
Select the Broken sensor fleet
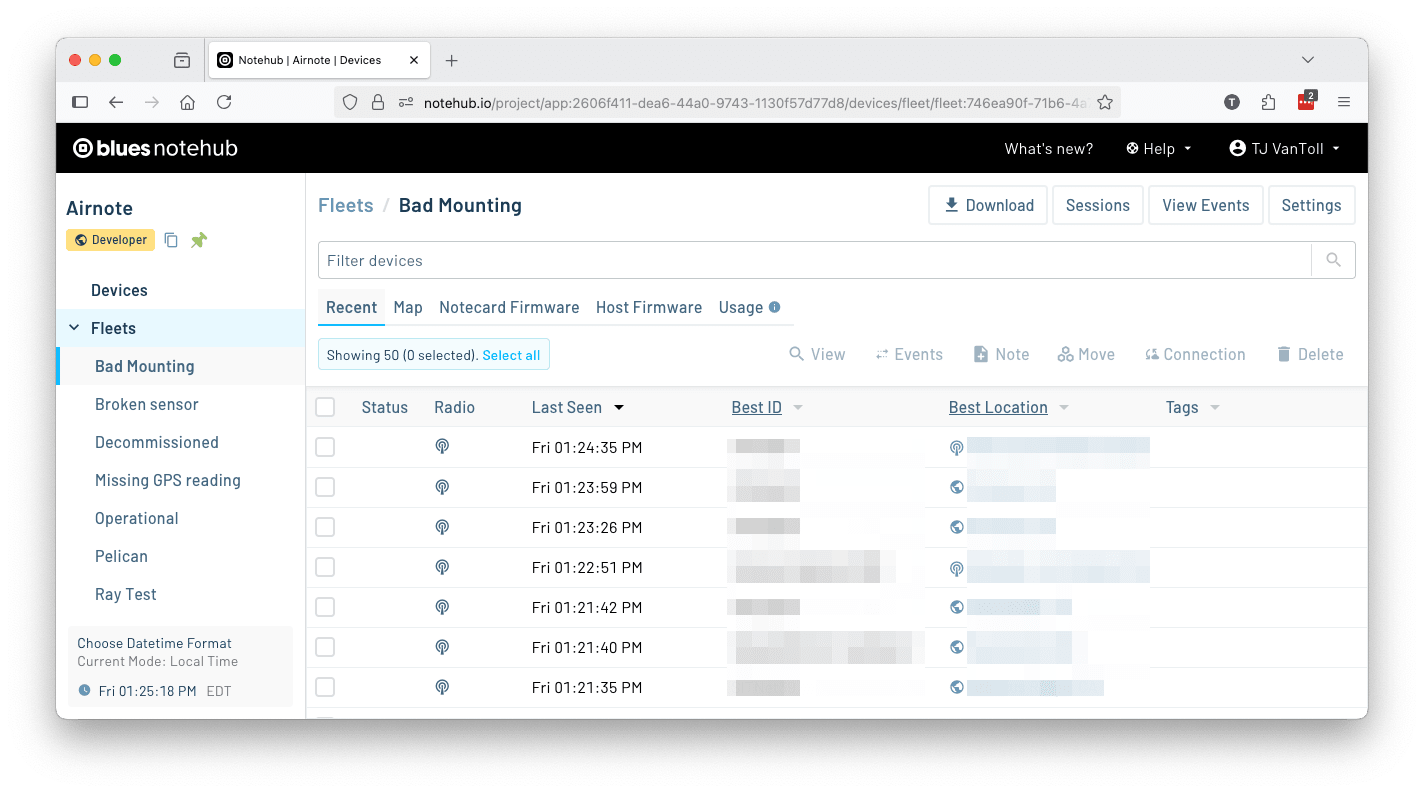[147, 404]
